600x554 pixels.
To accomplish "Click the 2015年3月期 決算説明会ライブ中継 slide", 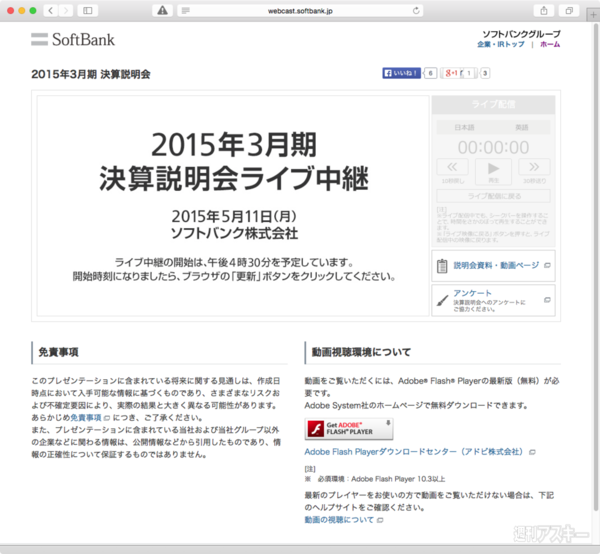I will (x=233, y=206).
